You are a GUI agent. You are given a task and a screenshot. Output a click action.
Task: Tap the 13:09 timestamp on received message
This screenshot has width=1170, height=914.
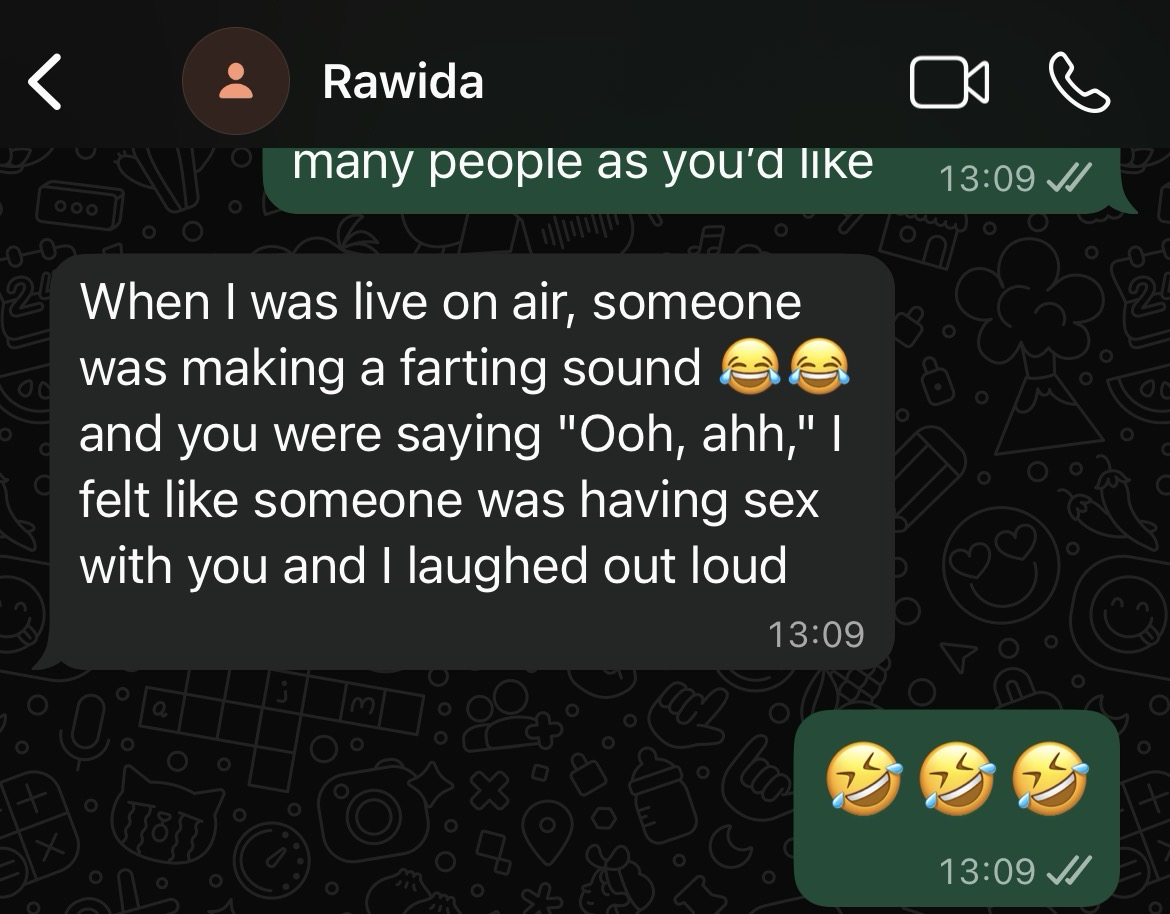pyautogui.click(x=816, y=634)
